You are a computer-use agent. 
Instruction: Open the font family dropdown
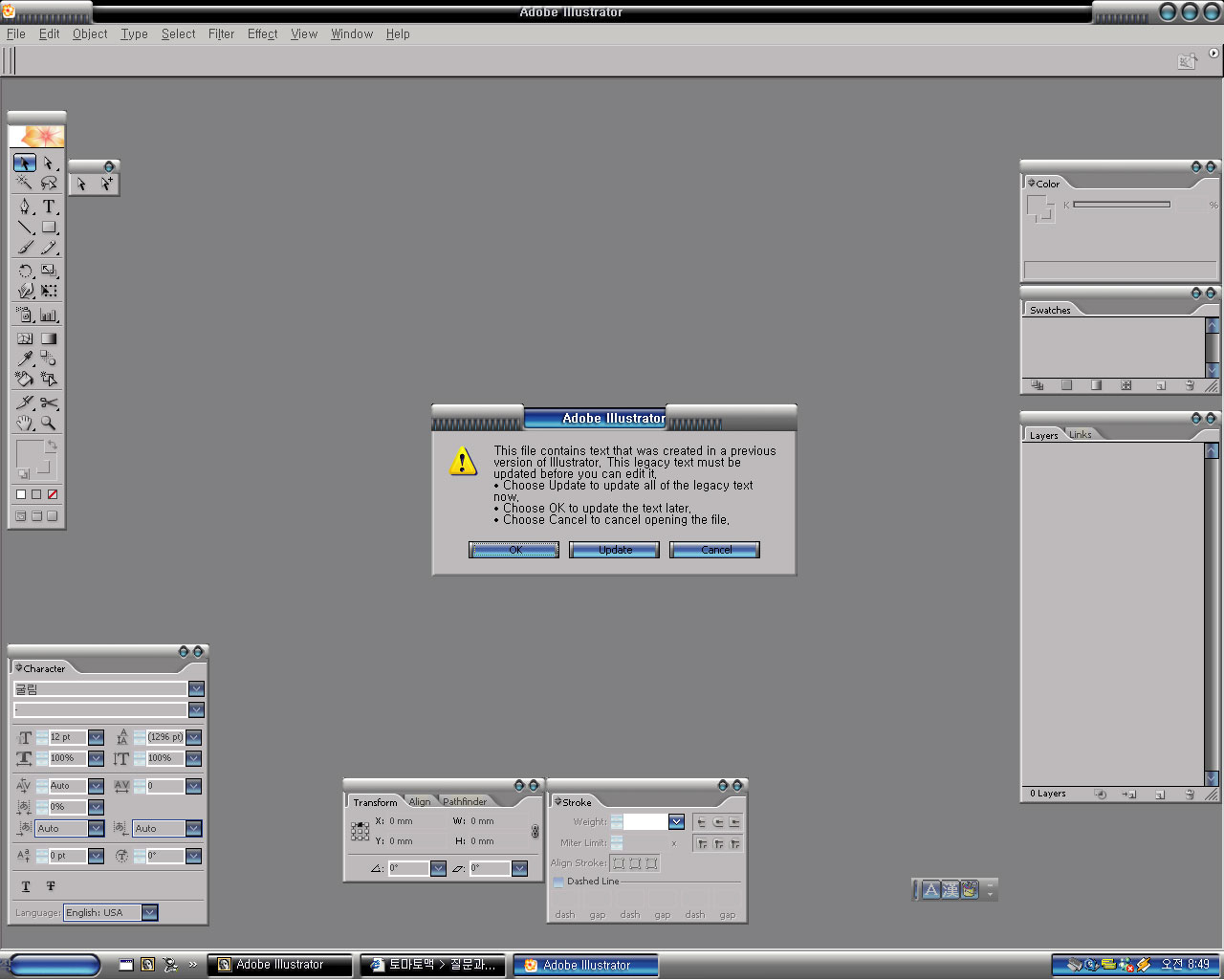(x=196, y=689)
